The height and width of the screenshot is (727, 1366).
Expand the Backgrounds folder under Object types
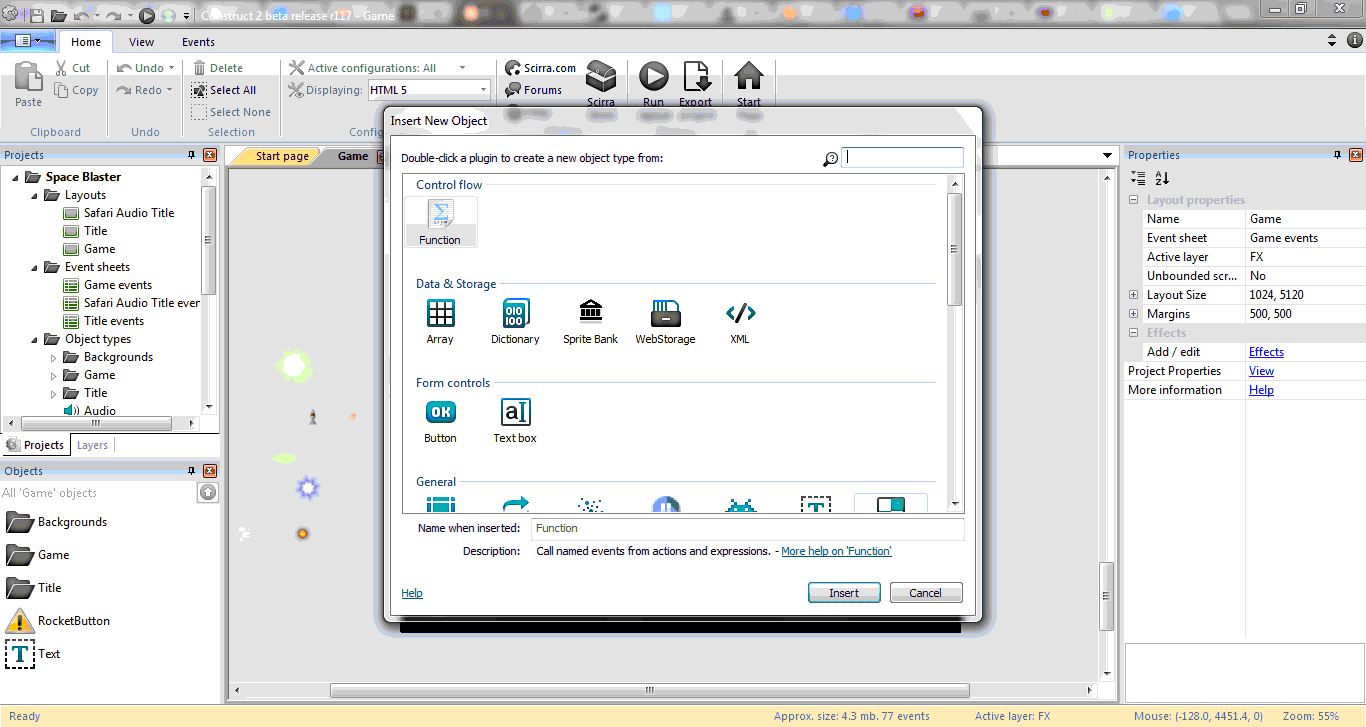(54, 357)
